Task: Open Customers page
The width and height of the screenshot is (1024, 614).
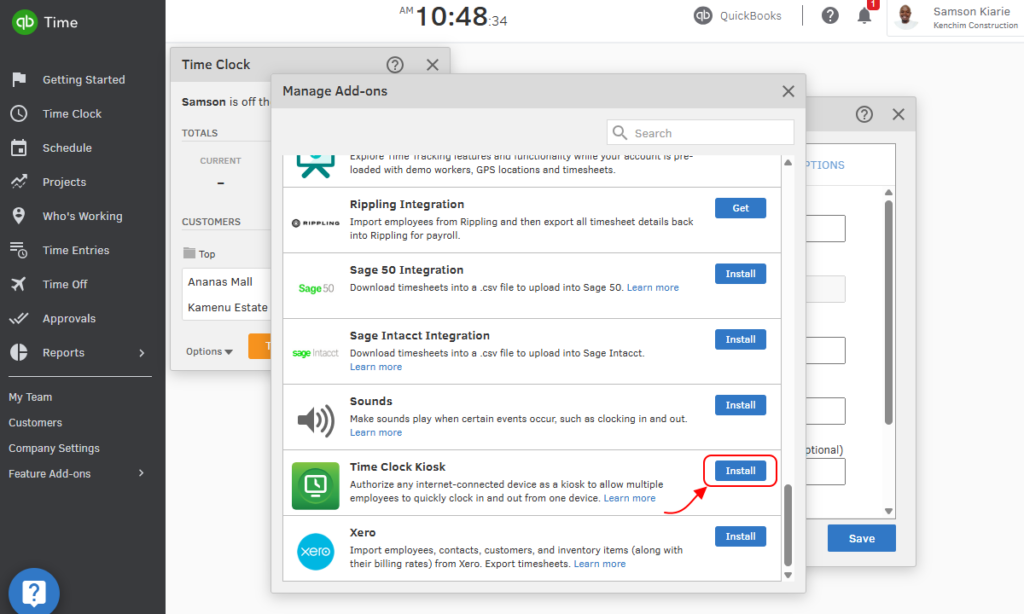Action: tap(35, 423)
